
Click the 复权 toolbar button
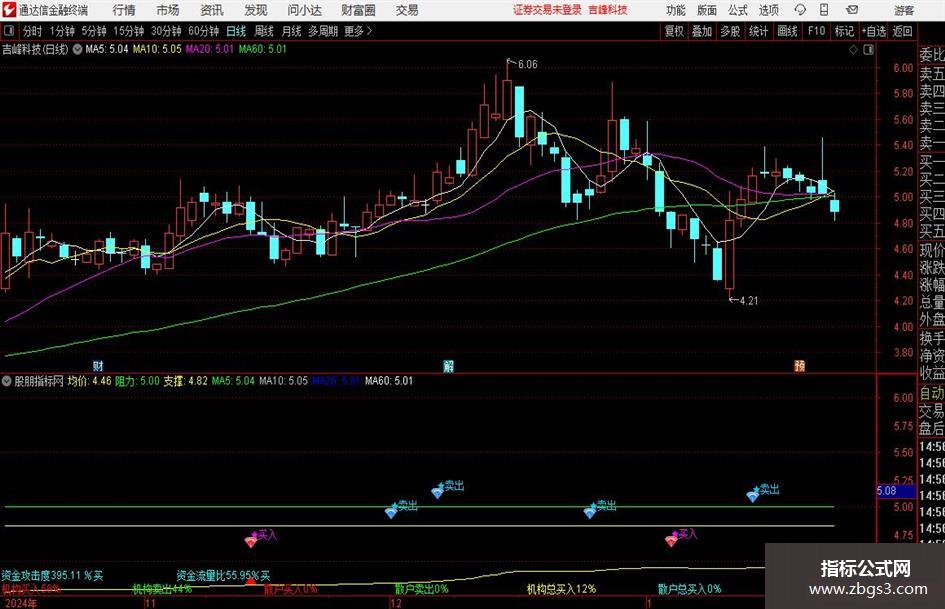pos(674,31)
